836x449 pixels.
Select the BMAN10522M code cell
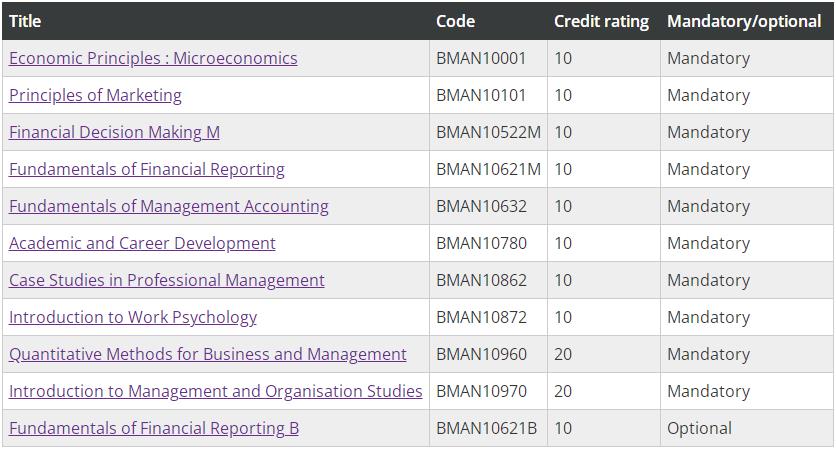point(488,132)
